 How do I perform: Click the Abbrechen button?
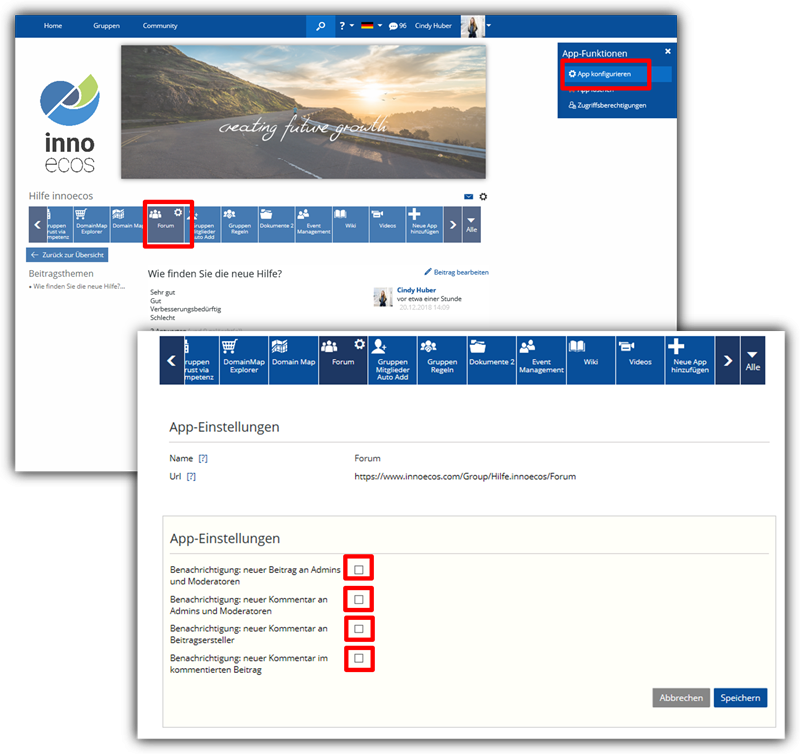[x=681, y=698]
